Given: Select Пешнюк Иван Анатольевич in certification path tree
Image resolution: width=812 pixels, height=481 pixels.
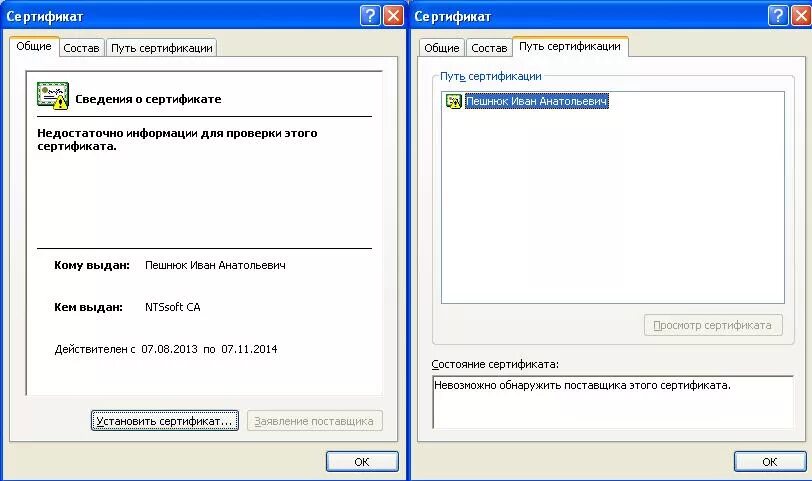Looking at the screenshot, I should pos(536,101).
